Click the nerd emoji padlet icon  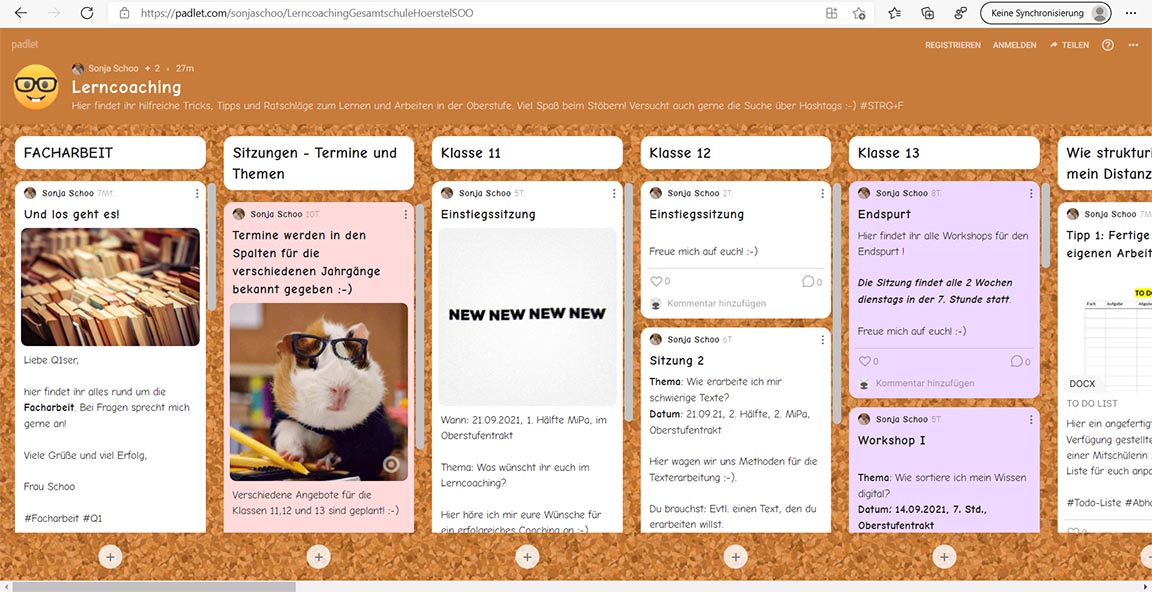pos(36,87)
